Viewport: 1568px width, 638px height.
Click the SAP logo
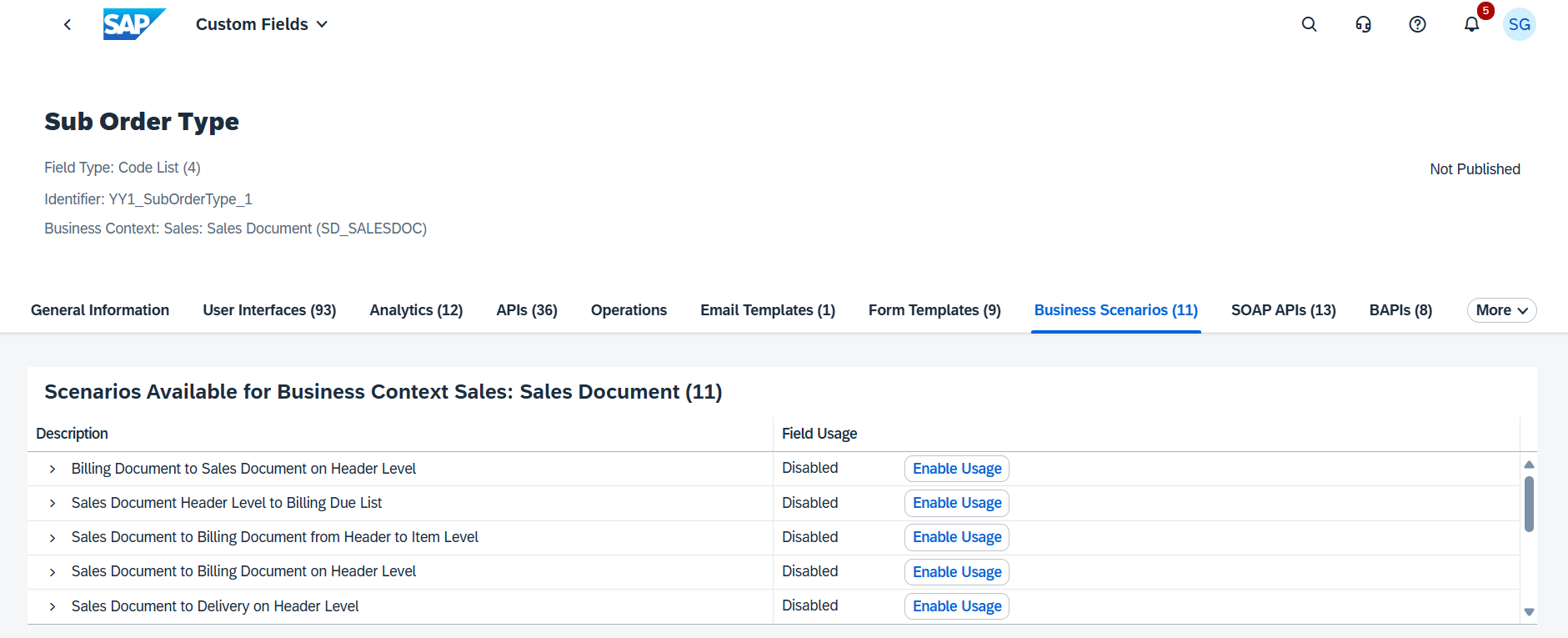[x=133, y=24]
